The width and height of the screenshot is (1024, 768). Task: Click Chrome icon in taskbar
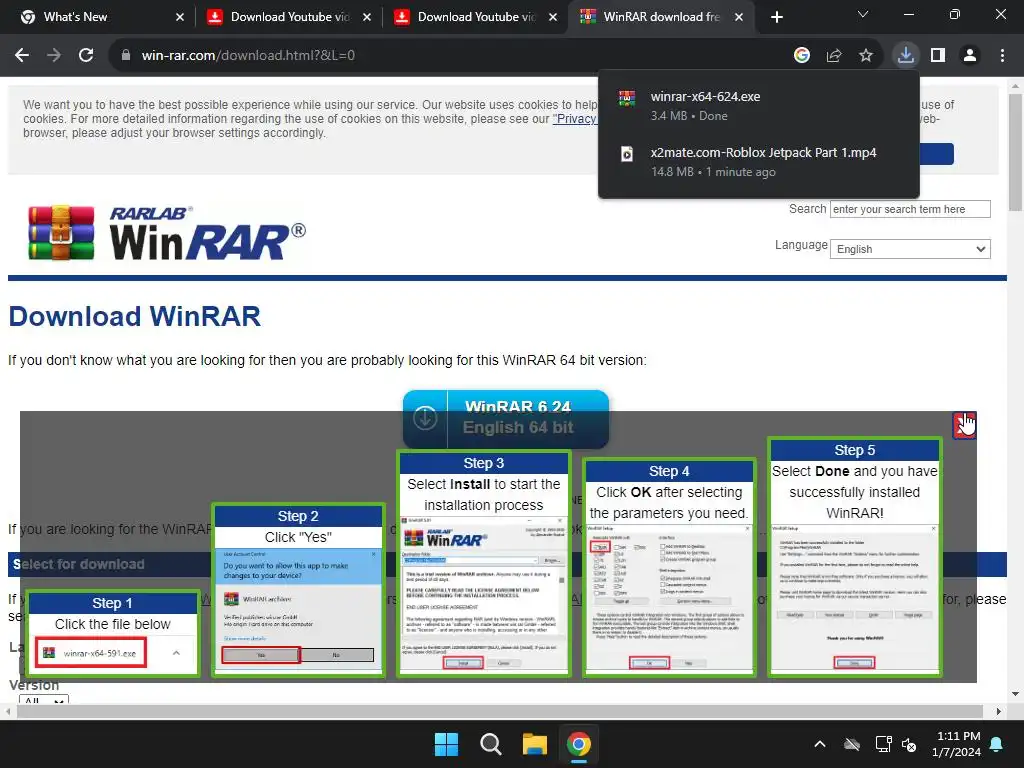579,744
